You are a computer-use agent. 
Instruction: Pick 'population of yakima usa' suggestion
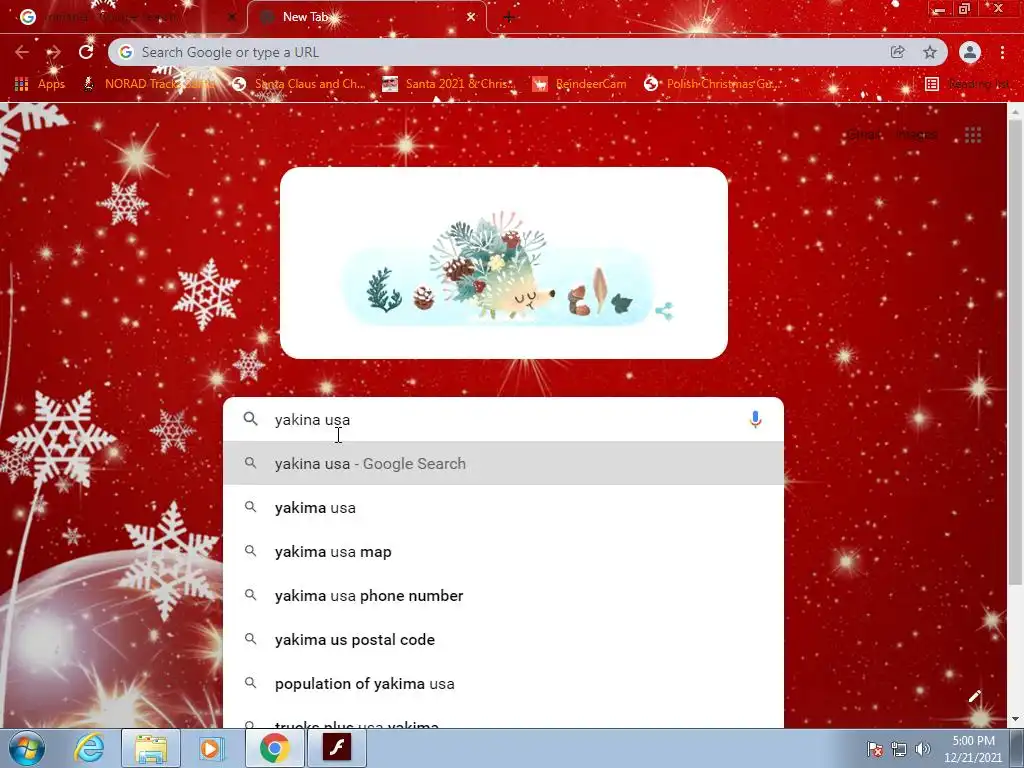tap(503, 684)
